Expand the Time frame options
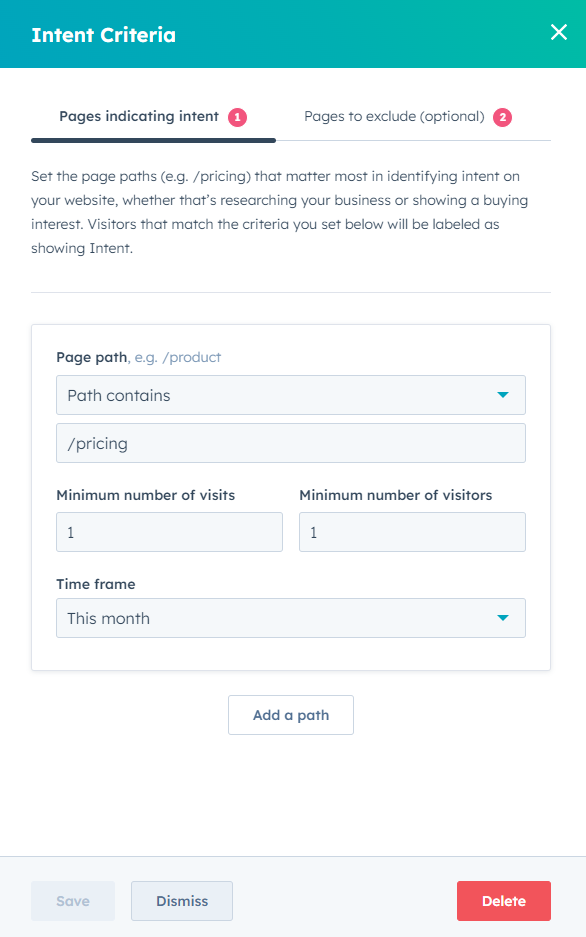This screenshot has width=586, height=937. point(290,618)
